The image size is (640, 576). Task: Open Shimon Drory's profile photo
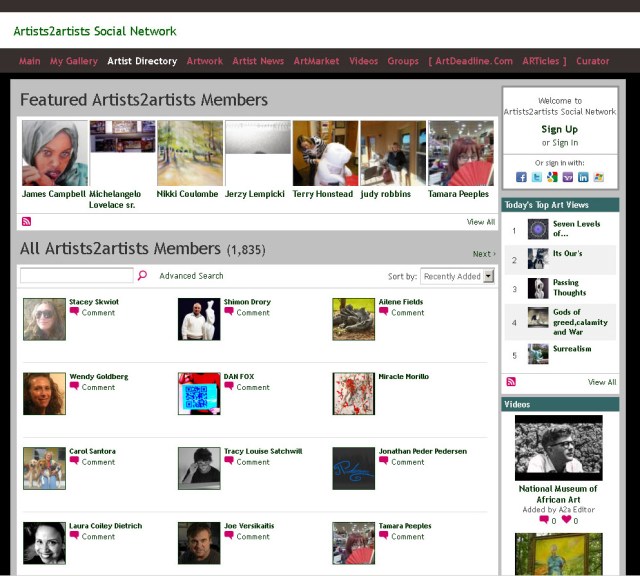click(199, 319)
